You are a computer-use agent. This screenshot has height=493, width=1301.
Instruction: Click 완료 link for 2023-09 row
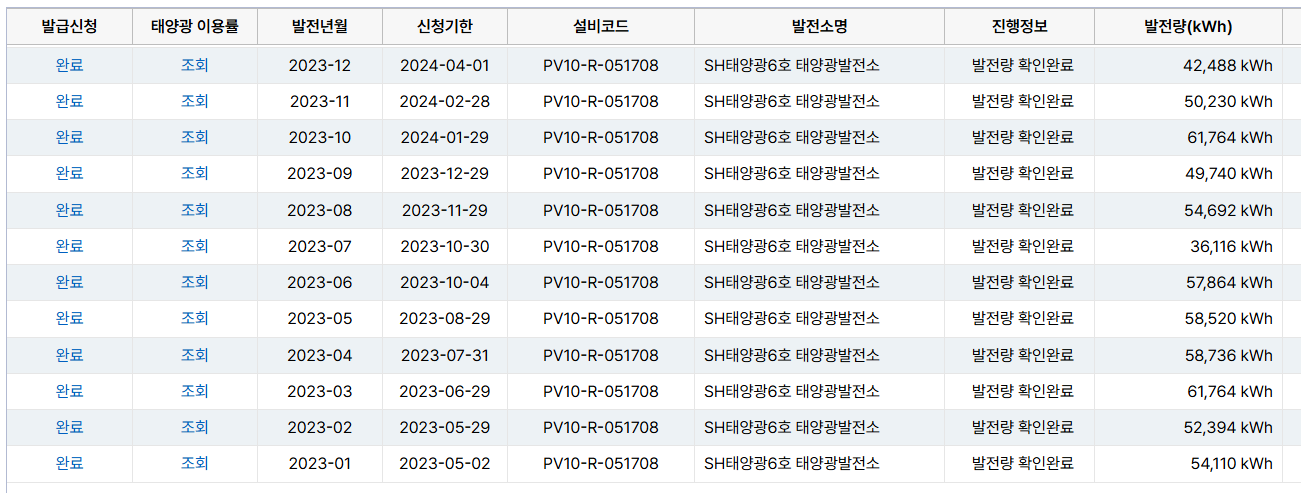tap(69, 173)
